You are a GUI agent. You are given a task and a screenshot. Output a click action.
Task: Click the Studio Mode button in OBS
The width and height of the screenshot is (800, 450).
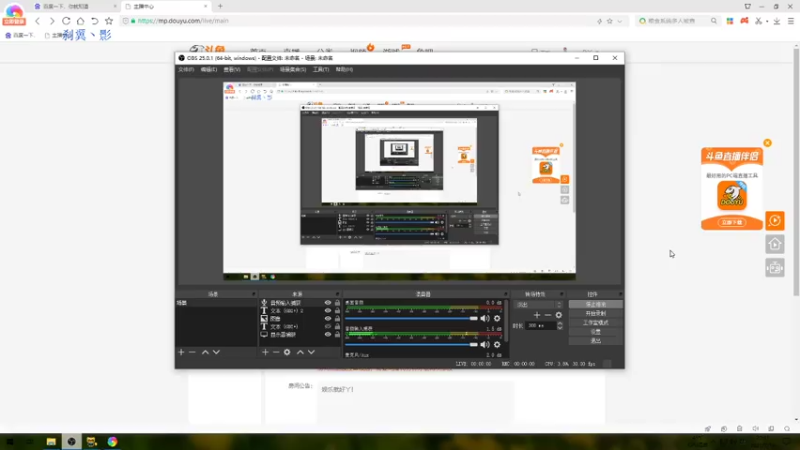click(595, 322)
